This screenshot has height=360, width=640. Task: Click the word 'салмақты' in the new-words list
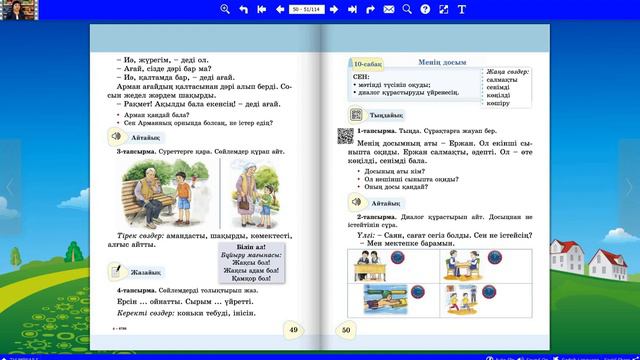click(x=502, y=80)
